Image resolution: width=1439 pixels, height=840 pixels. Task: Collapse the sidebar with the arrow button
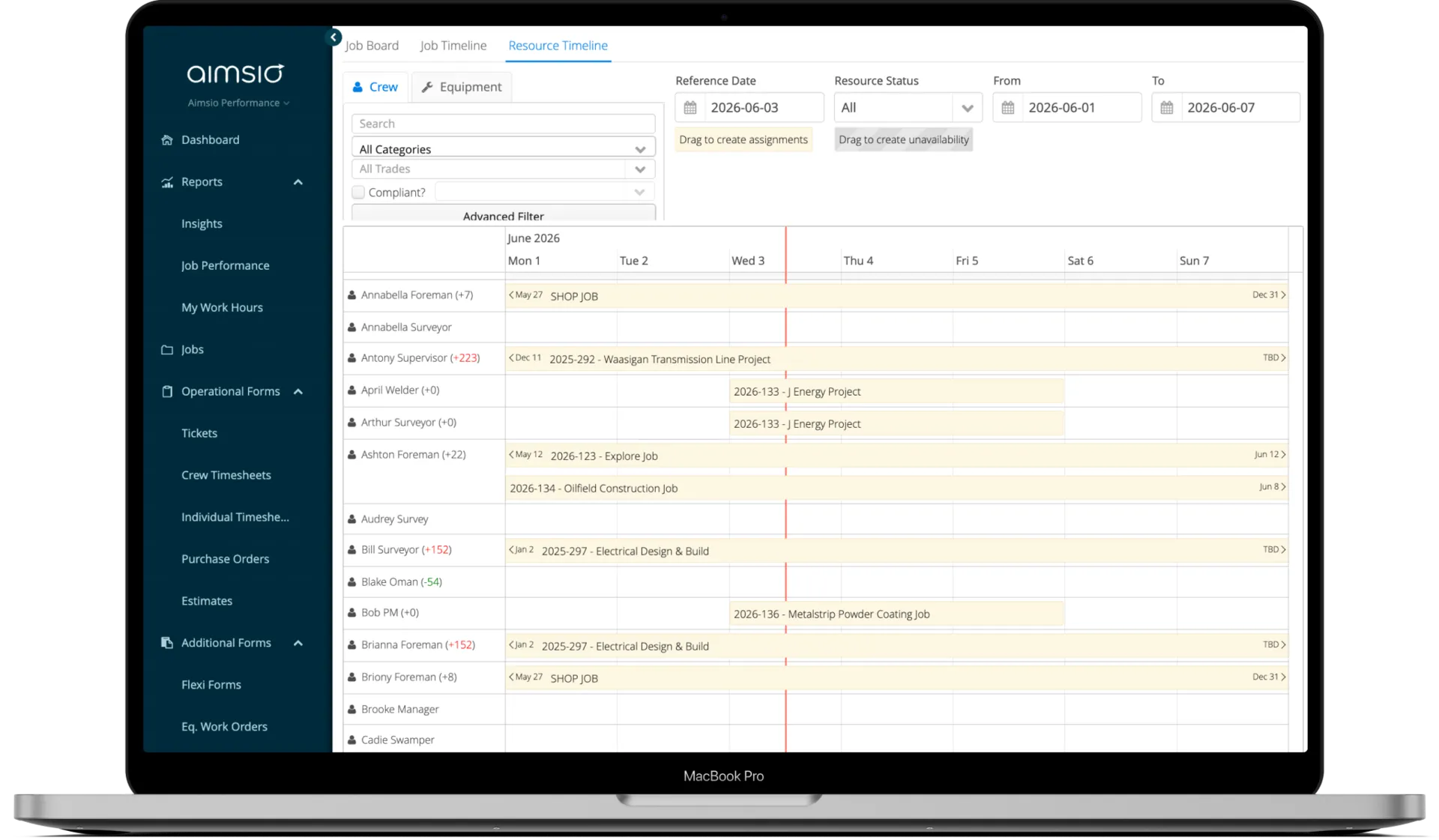334,37
